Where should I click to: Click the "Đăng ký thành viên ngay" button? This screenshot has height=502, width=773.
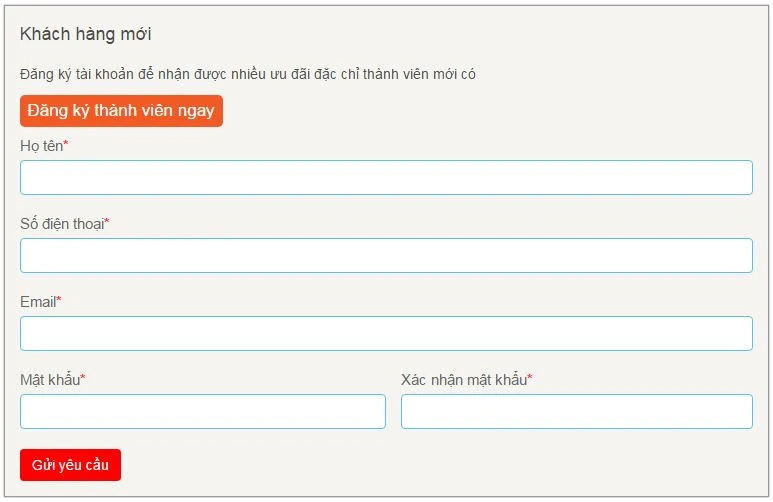pyautogui.click(x=121, y=111)
